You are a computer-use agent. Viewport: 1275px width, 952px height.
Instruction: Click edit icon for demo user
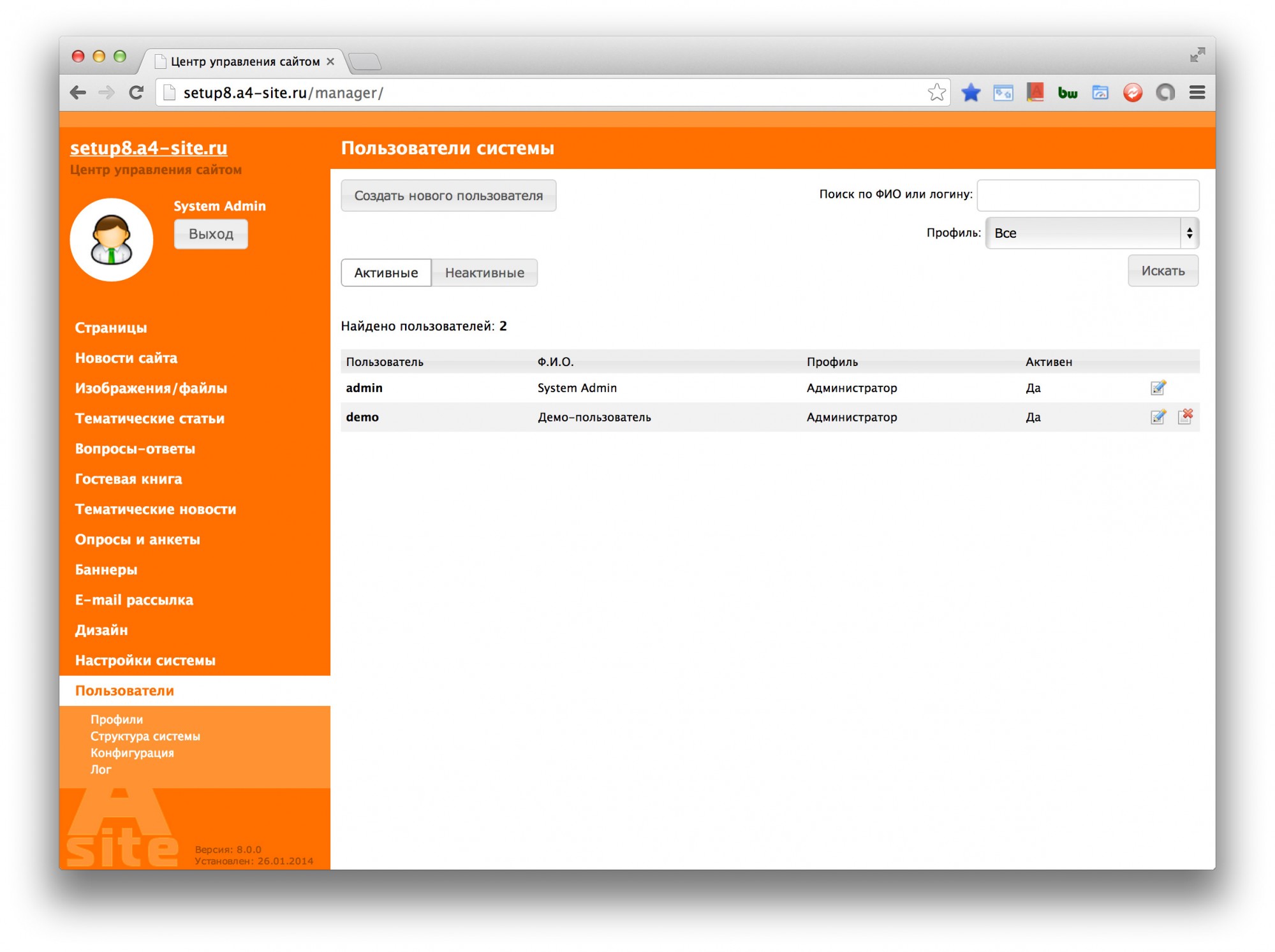point(1158,417)
